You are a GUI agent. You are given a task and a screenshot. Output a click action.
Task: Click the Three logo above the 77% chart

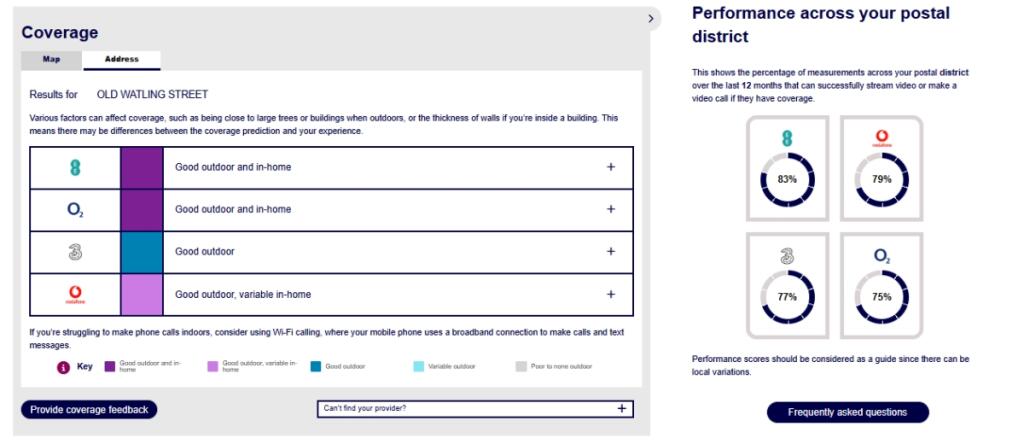coord(787,255)
